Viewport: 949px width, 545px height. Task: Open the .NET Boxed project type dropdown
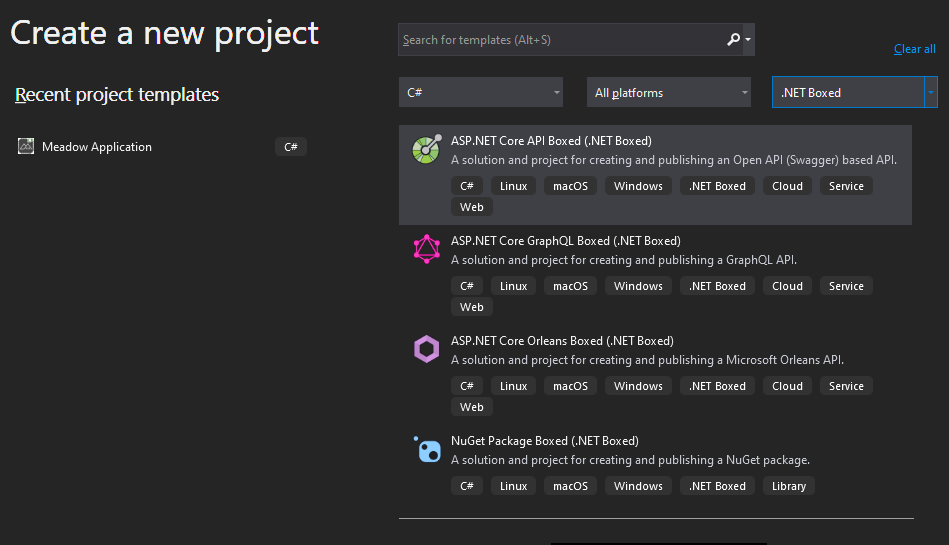pyautogui.click(x=855, y=92)
